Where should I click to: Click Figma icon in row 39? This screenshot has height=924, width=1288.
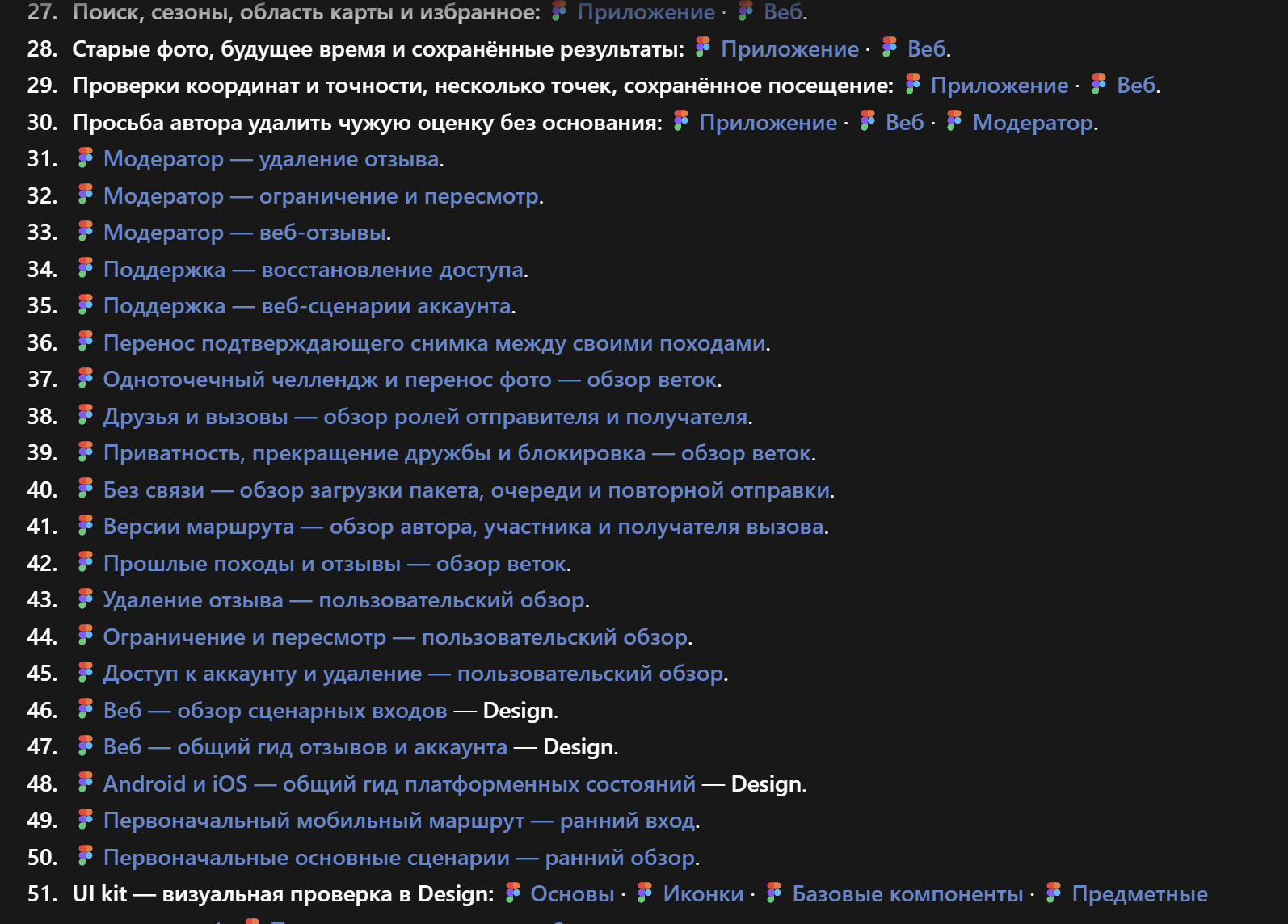click(x=86, y=451)
